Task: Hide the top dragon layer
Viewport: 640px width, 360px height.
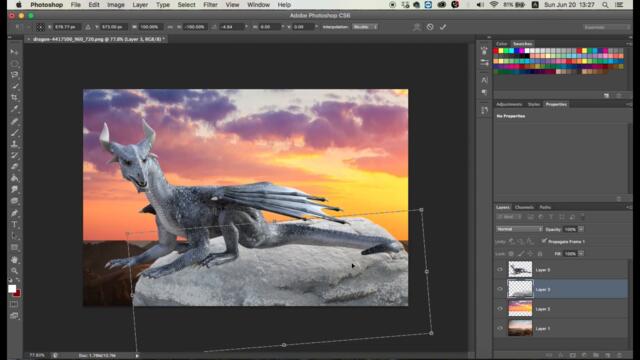Action: [x=500, y=270]
